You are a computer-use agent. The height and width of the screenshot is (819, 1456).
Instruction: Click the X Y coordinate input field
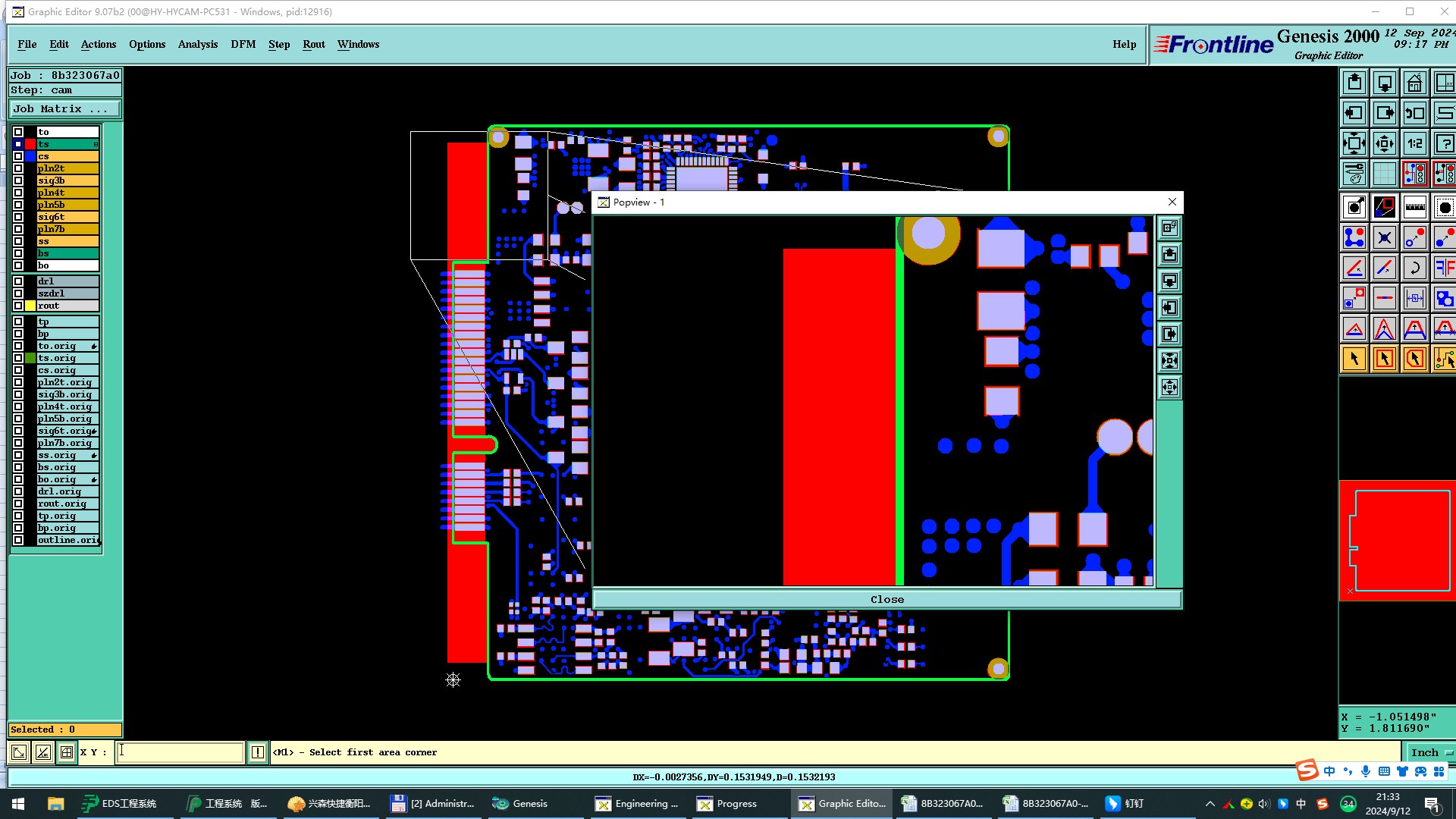point(180,752)
